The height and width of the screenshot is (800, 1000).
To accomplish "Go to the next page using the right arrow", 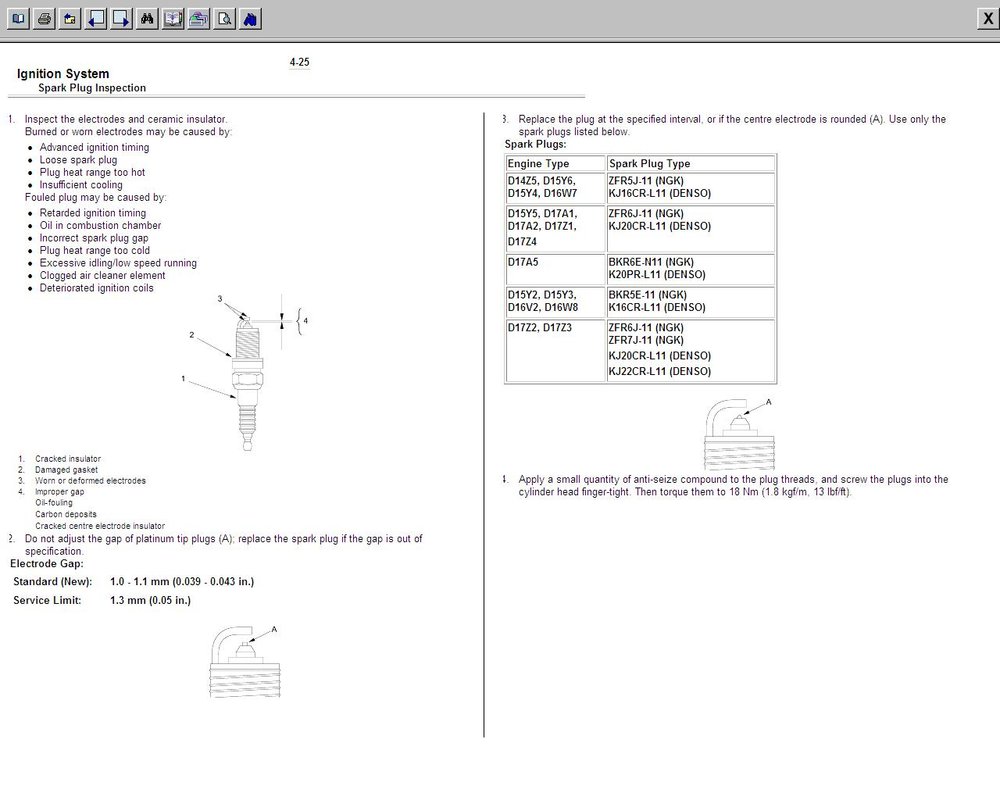I will click(121, 19).
